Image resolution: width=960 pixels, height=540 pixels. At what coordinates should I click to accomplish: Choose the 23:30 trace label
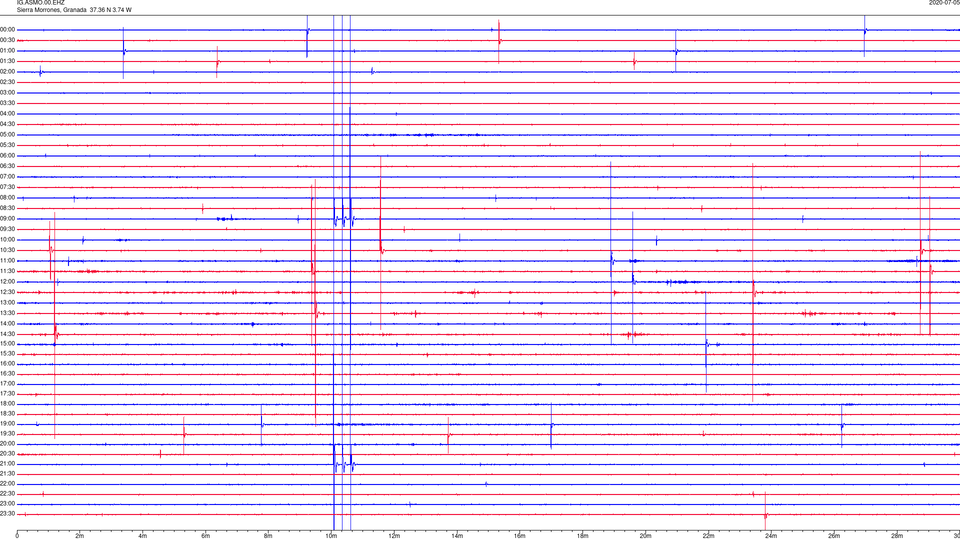(8, 514)
